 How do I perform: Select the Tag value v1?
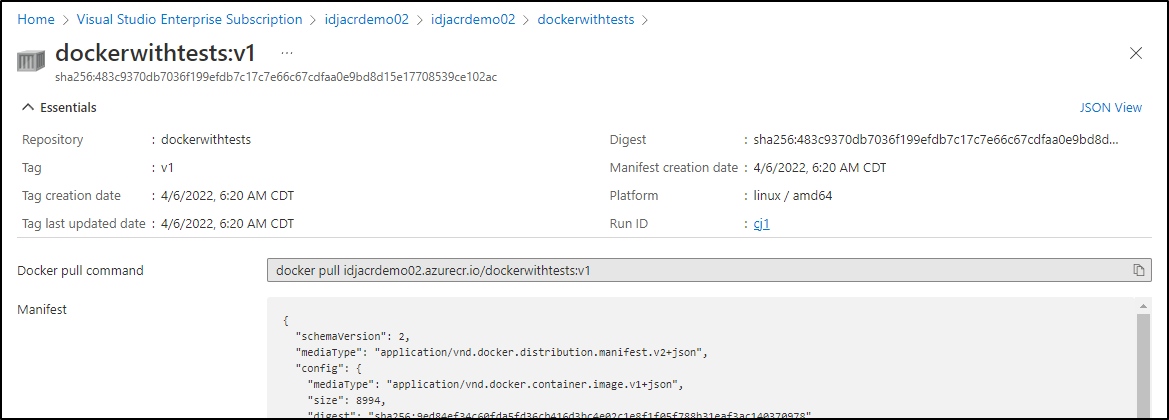click(x=167, y=168)
